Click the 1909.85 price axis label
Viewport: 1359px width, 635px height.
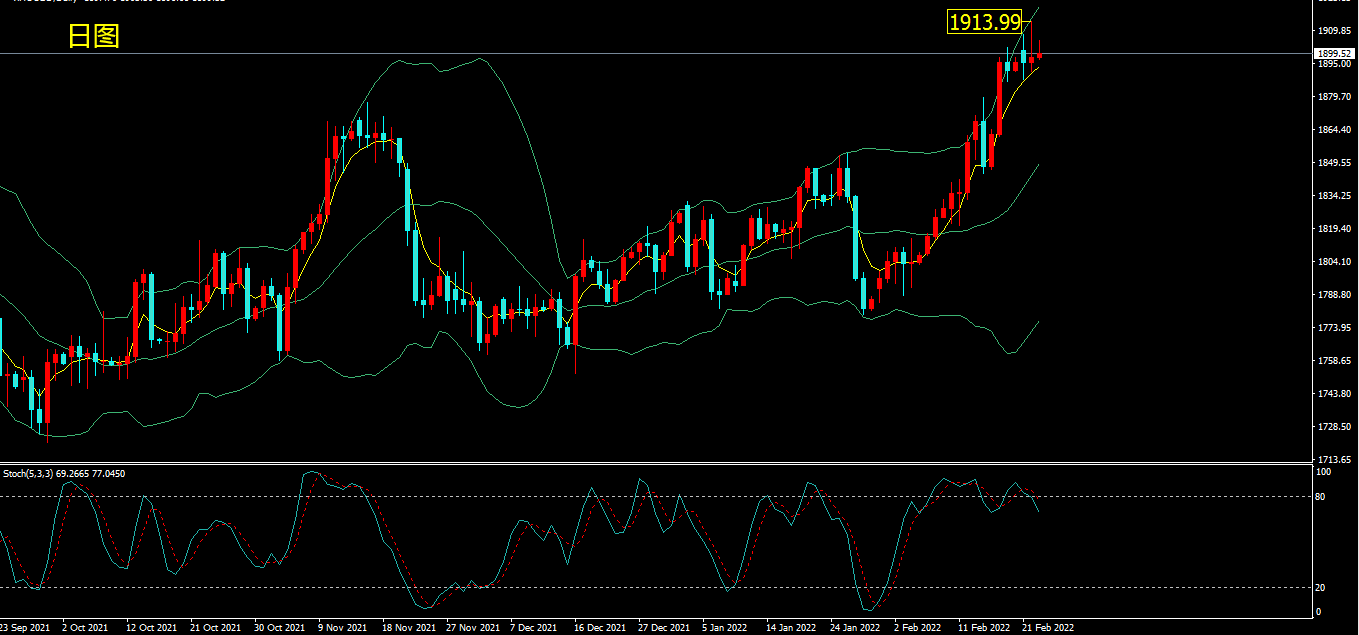tap(1334, 31)
